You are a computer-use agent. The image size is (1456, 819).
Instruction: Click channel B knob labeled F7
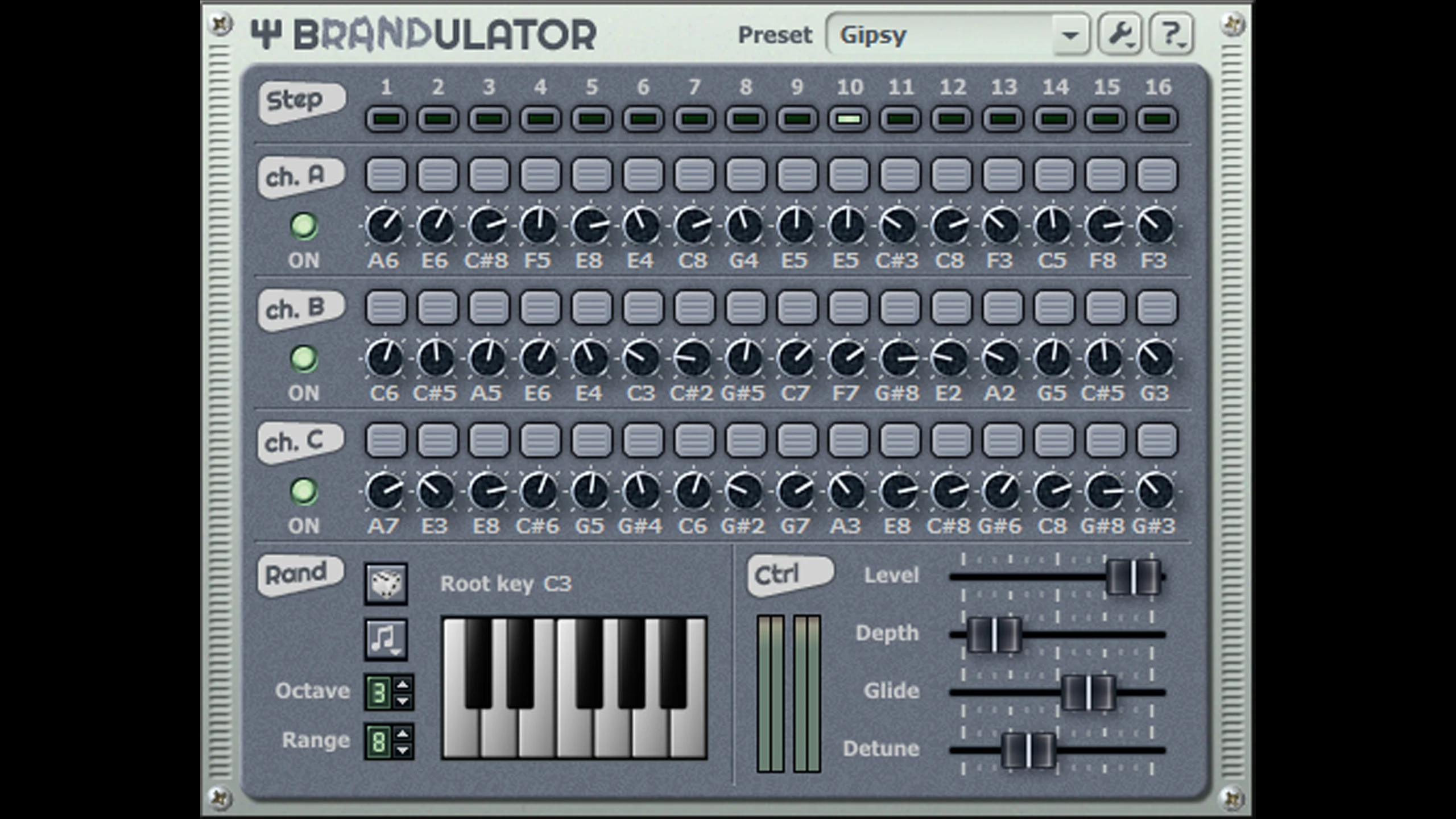(x=847, y=358)
